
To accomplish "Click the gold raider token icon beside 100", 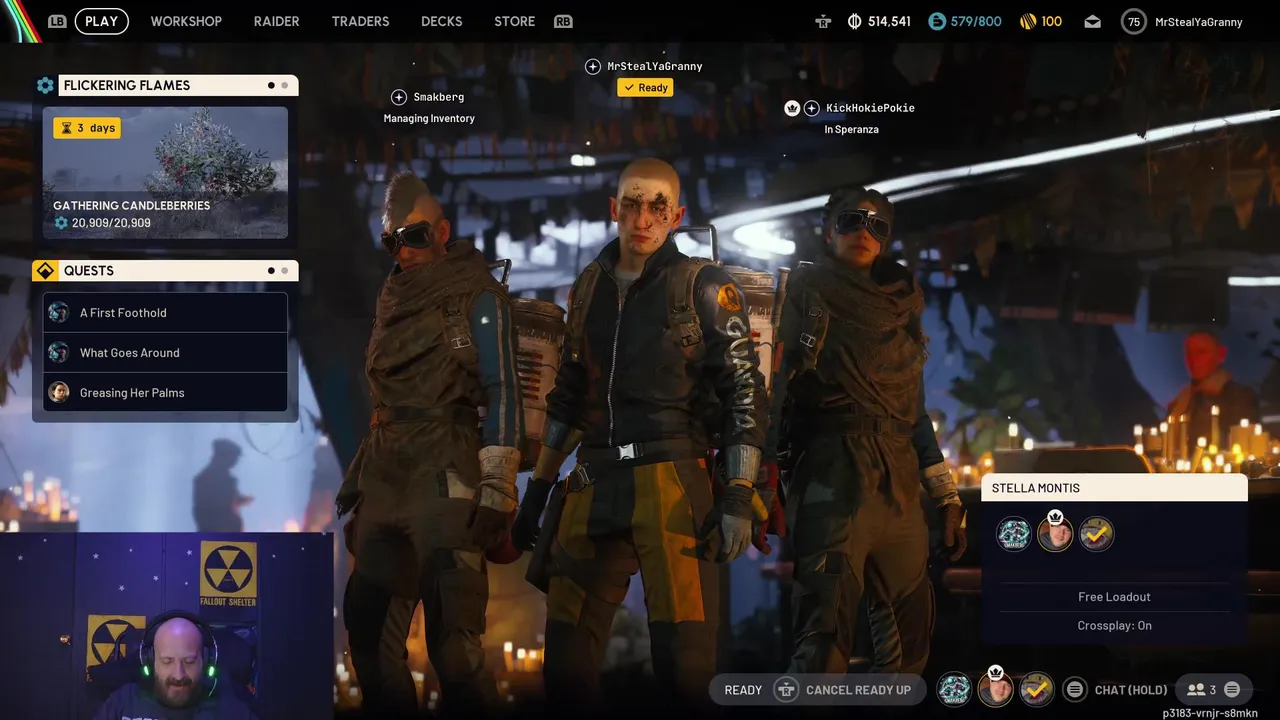I will coord(1028,21).
